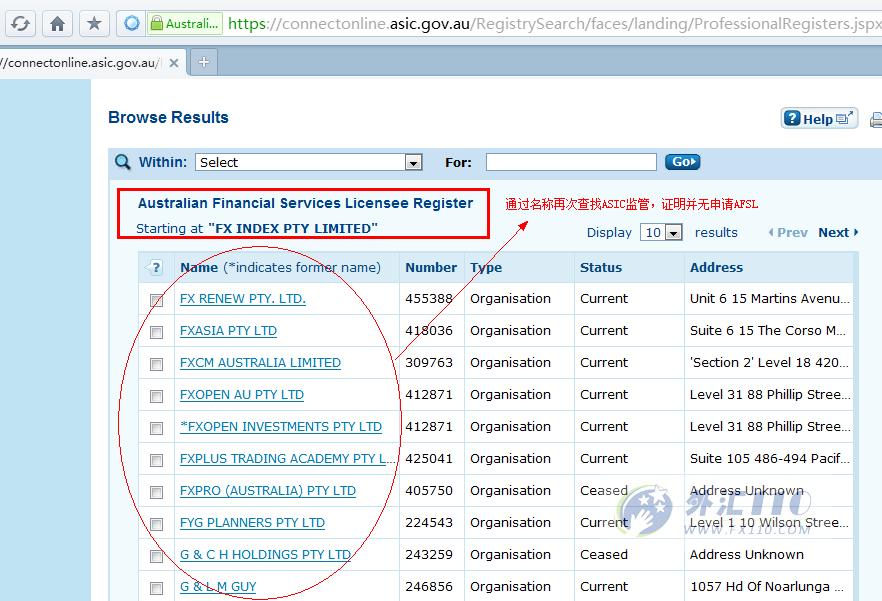The width and height of the screenshot is (882, 601).
Task: Open the Display results count dropdown
Action: pyautogui.click(x=661, y=232)
